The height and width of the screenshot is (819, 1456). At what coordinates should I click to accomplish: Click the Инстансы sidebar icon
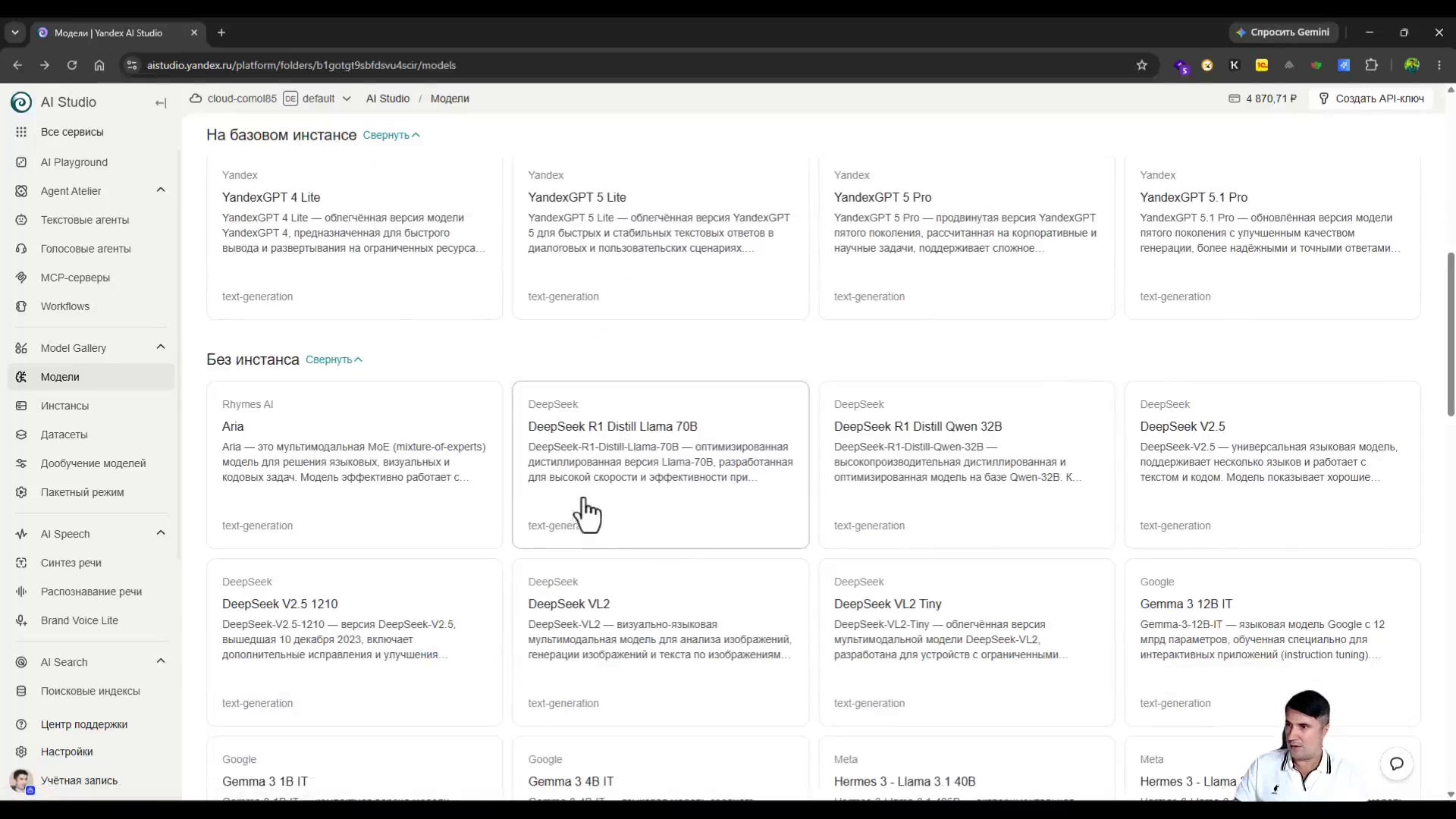tap(21, 406)
